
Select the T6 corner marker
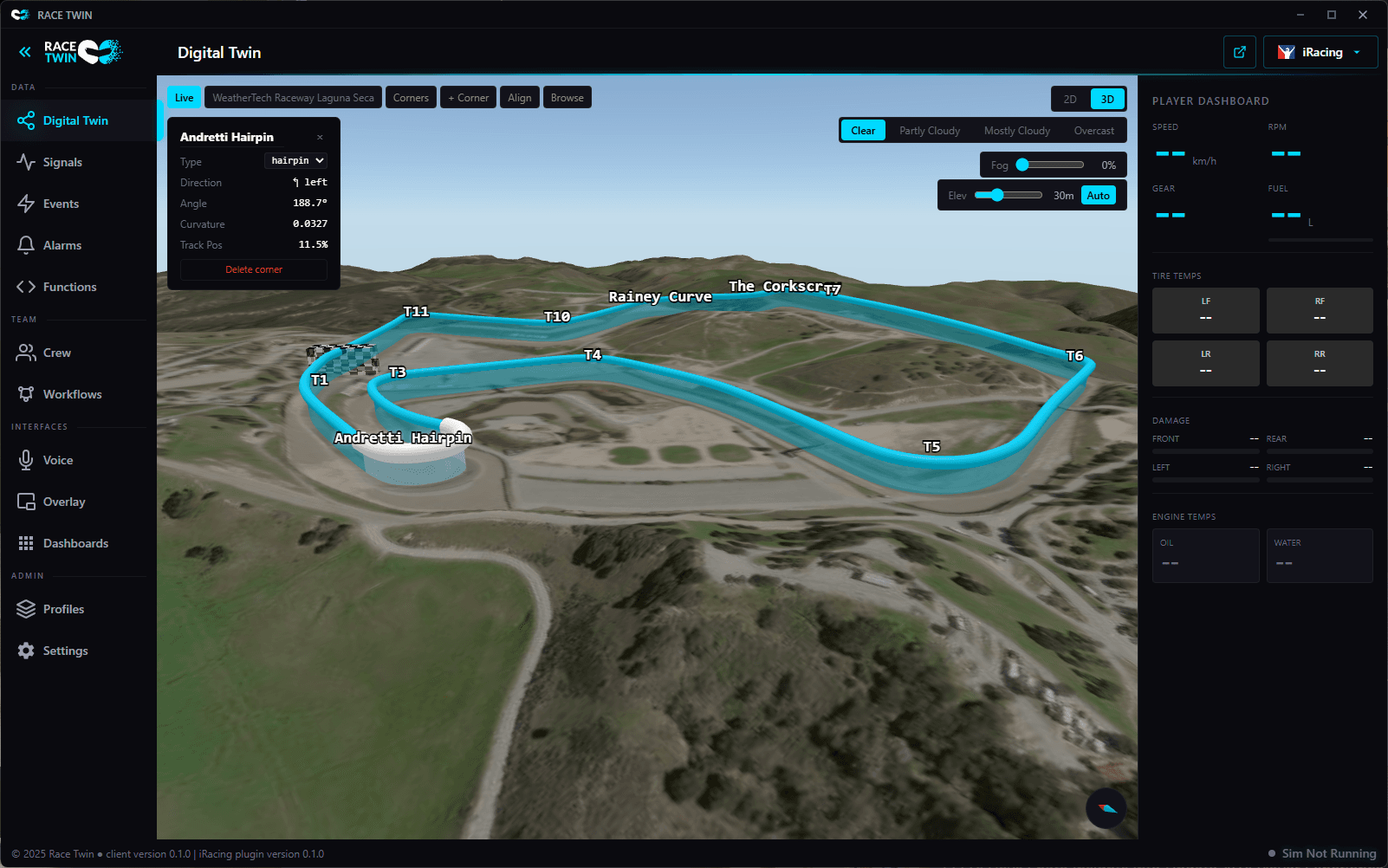click(x=1074, y=356)
